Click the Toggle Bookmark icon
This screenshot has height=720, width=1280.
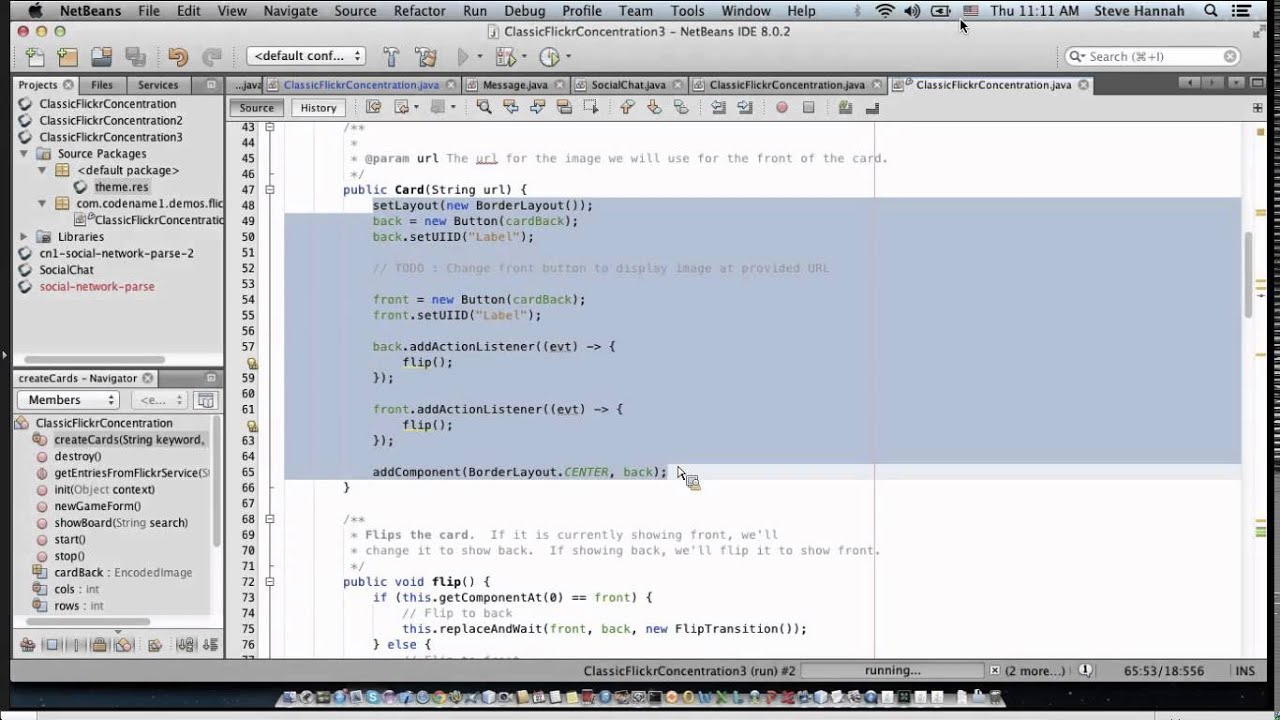point(682,107)
